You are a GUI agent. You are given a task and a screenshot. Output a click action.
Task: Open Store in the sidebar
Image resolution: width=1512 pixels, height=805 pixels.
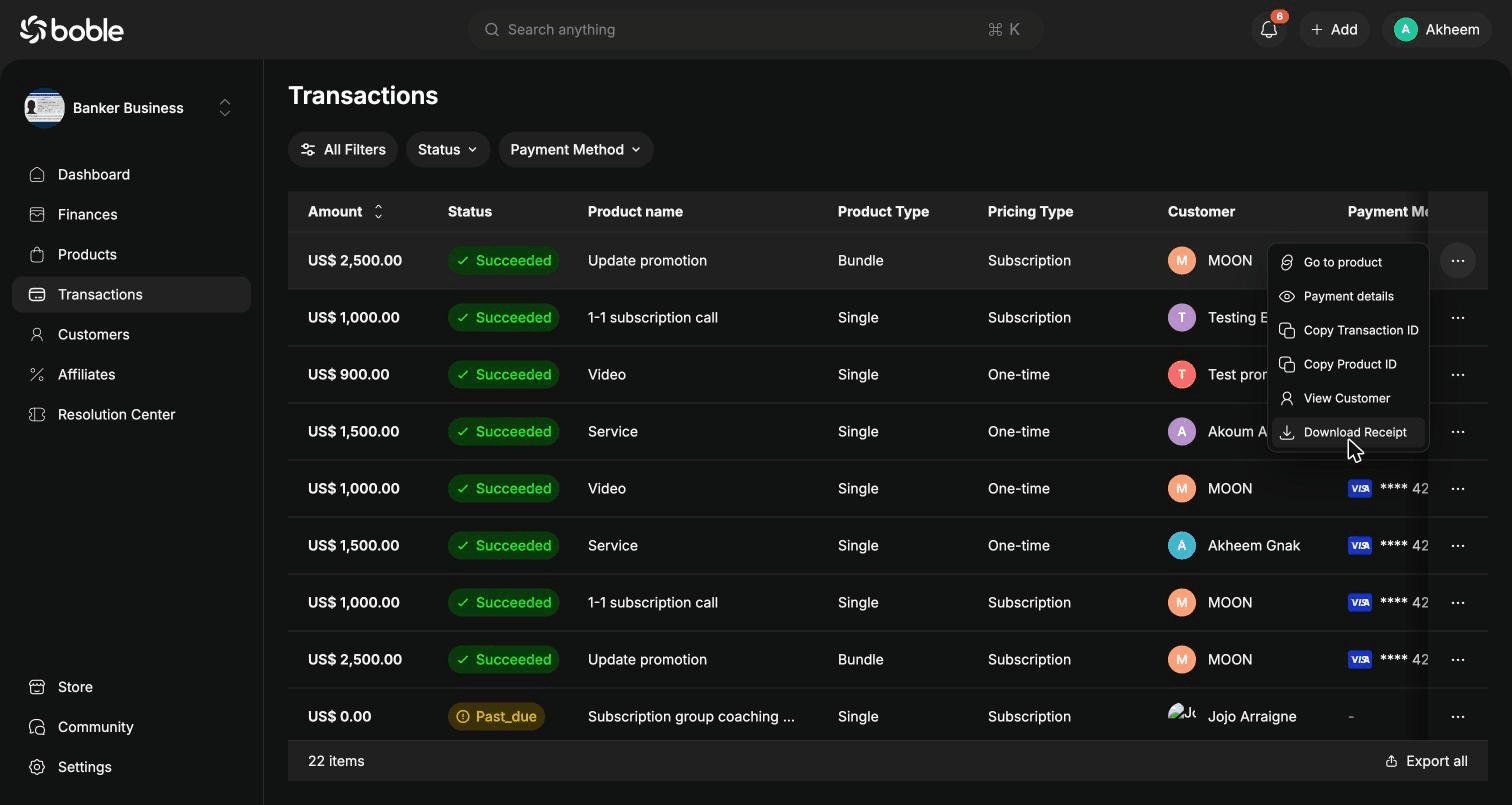point(131,687)
